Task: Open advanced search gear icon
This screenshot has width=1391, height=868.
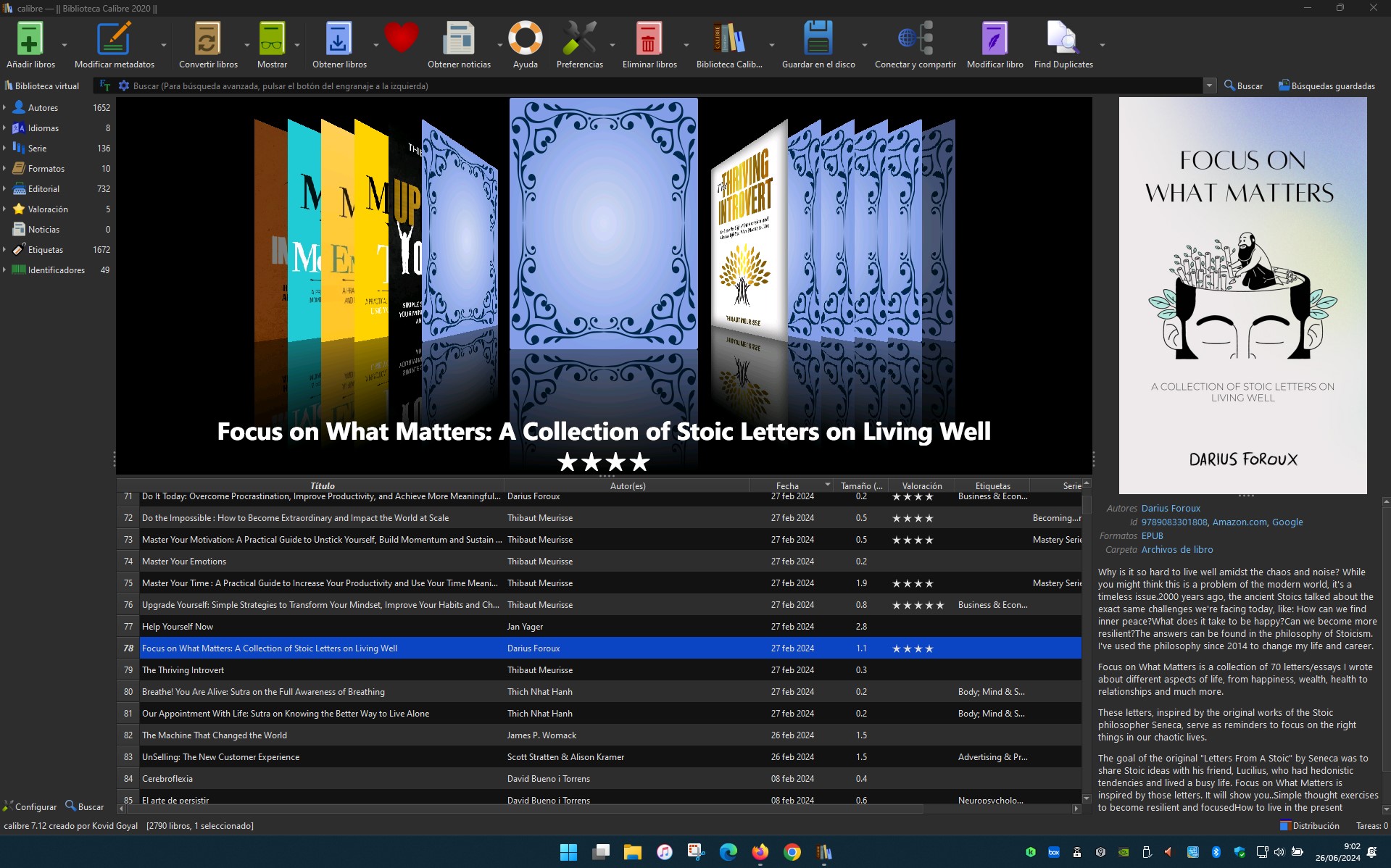Action: point(124,85)
